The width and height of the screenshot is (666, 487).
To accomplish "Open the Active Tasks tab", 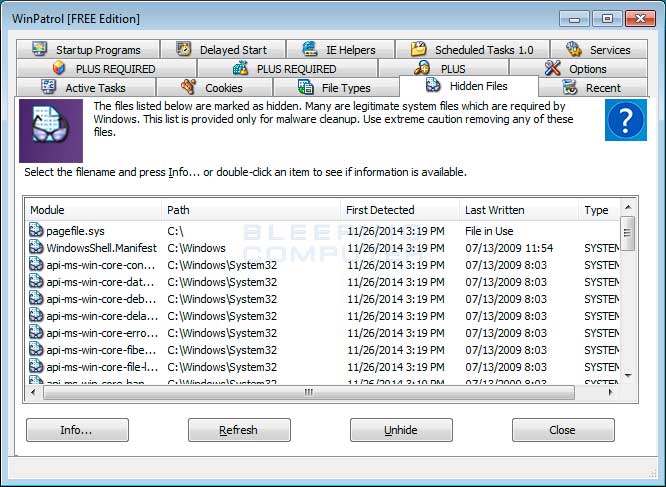I will point(86,87).
